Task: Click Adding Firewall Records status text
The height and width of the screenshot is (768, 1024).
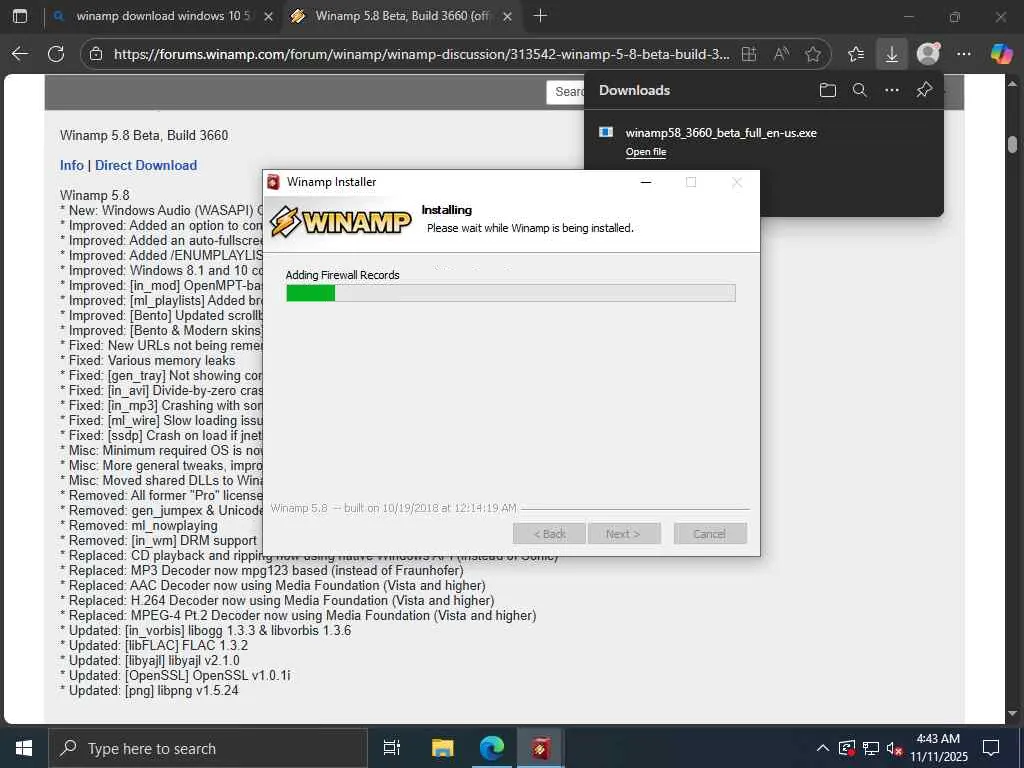Action: pos(342,275)
